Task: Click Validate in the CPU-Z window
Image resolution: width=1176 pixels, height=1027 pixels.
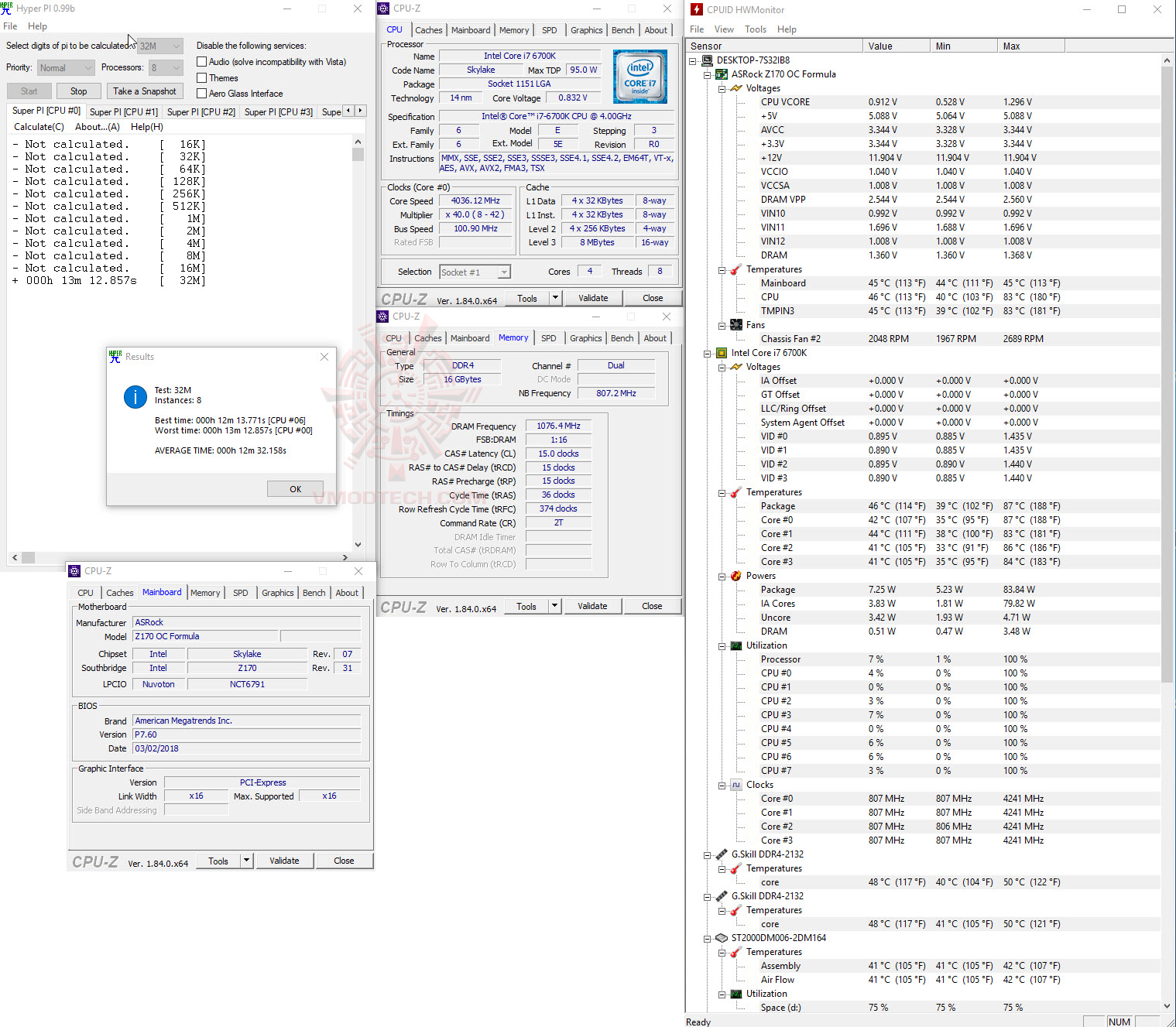Action: (x=593, y=297)
